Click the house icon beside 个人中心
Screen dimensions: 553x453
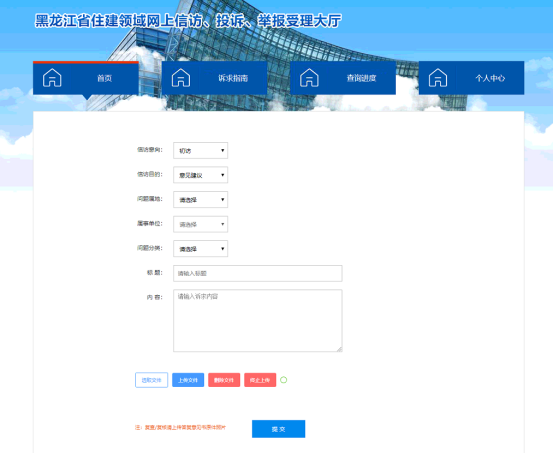click(438, 78)
